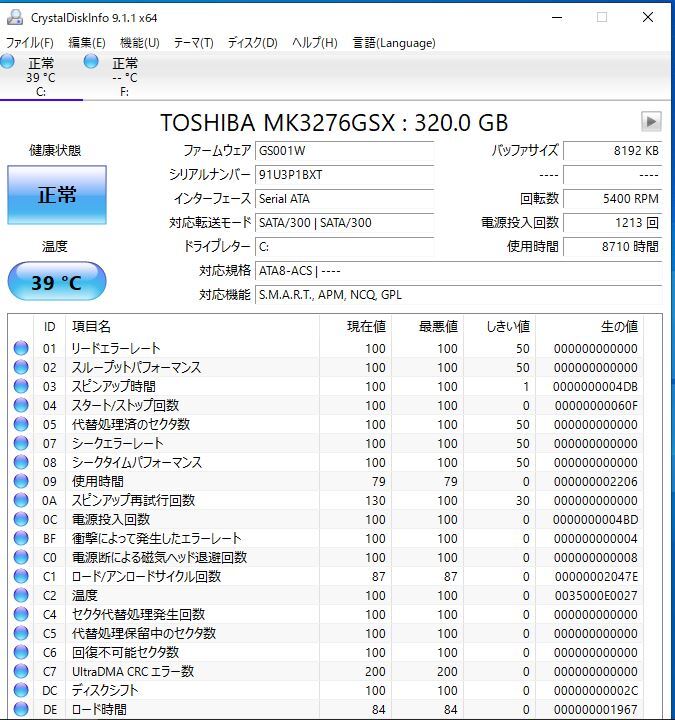
Task: Click the power on hours value 8710 時間
Action: coord(613,247)
